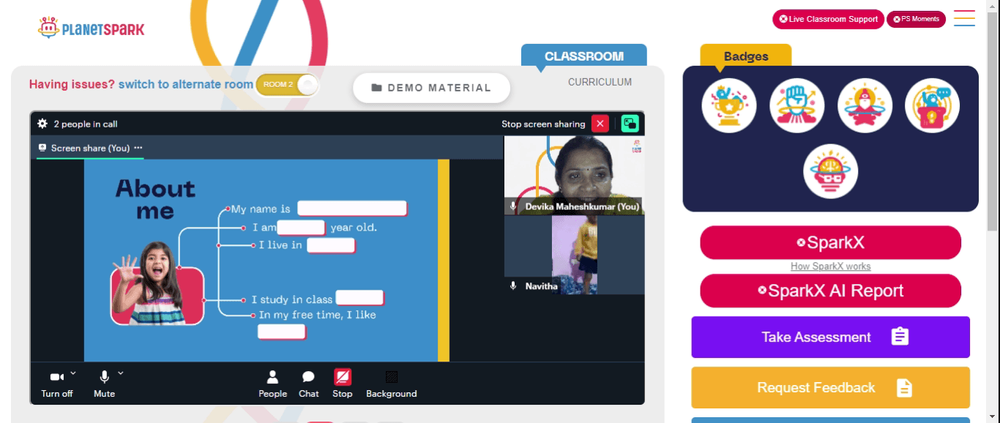Turn off the camera
Image resolution: width=1000 pixels, height=423 pixels.
coord(57,383)
